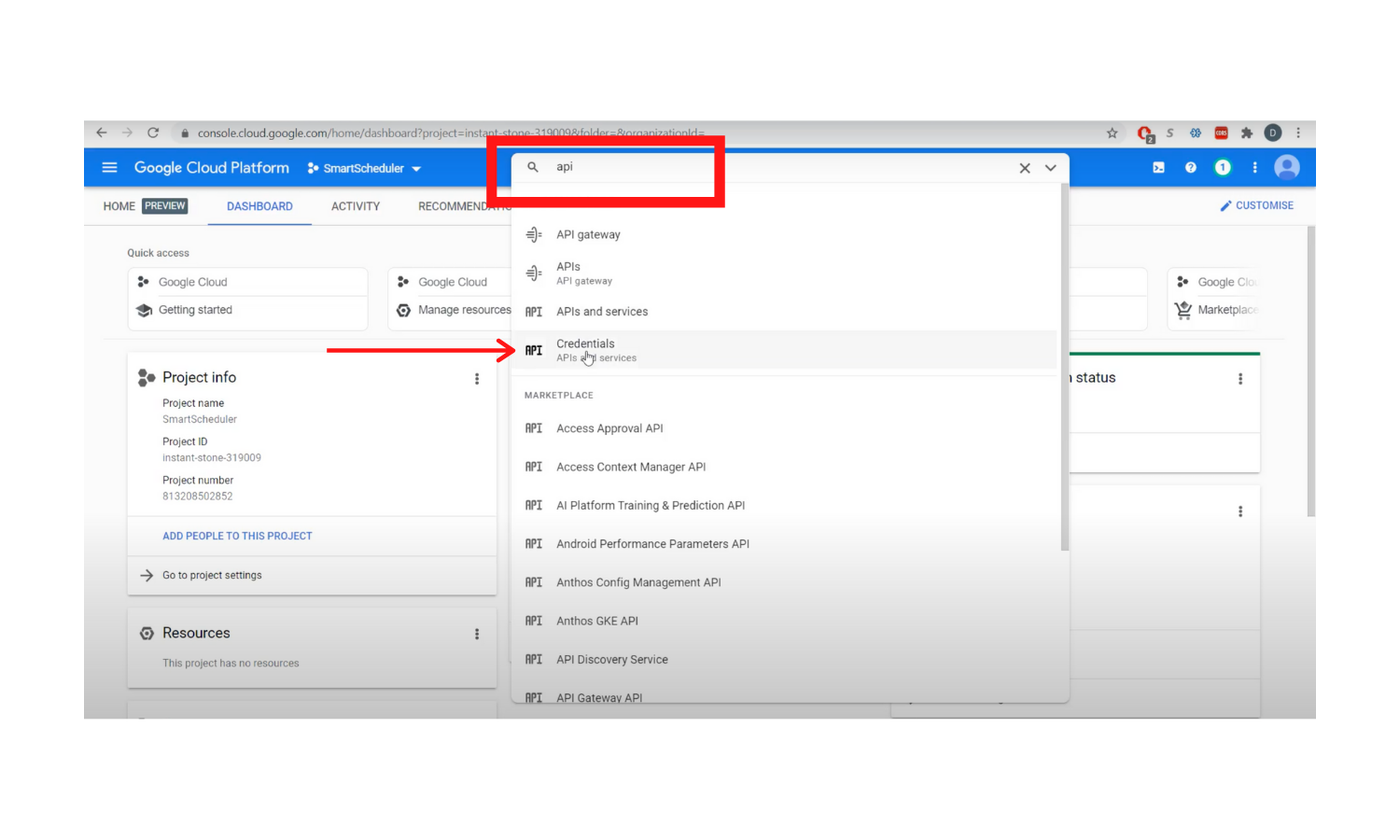
Task: Open the hamburger navigation menu
Action: pyautogui.click(x=109, y=168)
